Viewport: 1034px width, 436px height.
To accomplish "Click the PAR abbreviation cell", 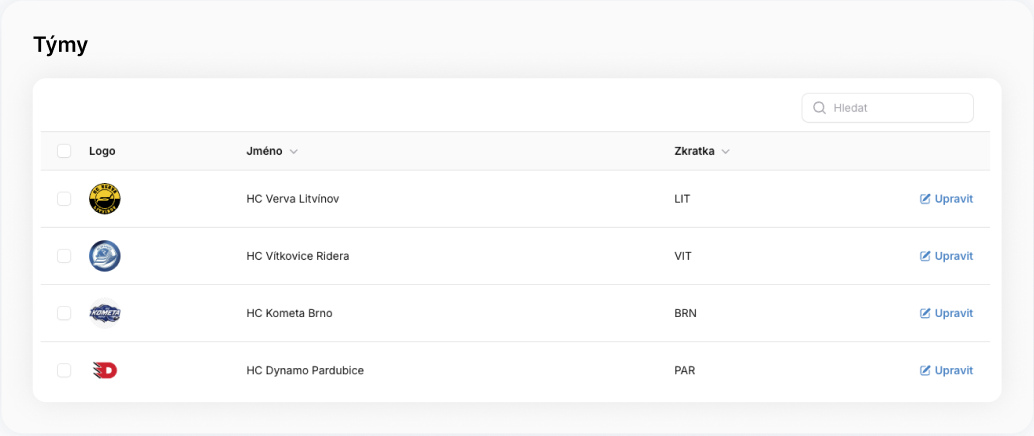I will coord(685,370).
